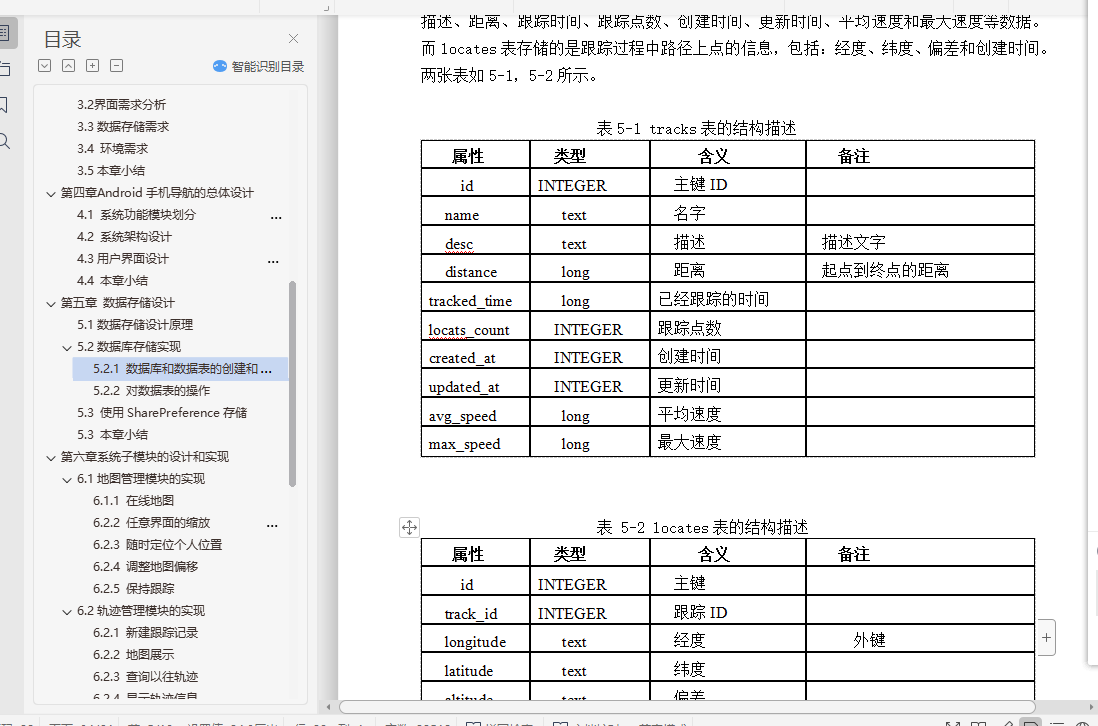
Task: Close the 目录 panel
Action: [293, 39]
